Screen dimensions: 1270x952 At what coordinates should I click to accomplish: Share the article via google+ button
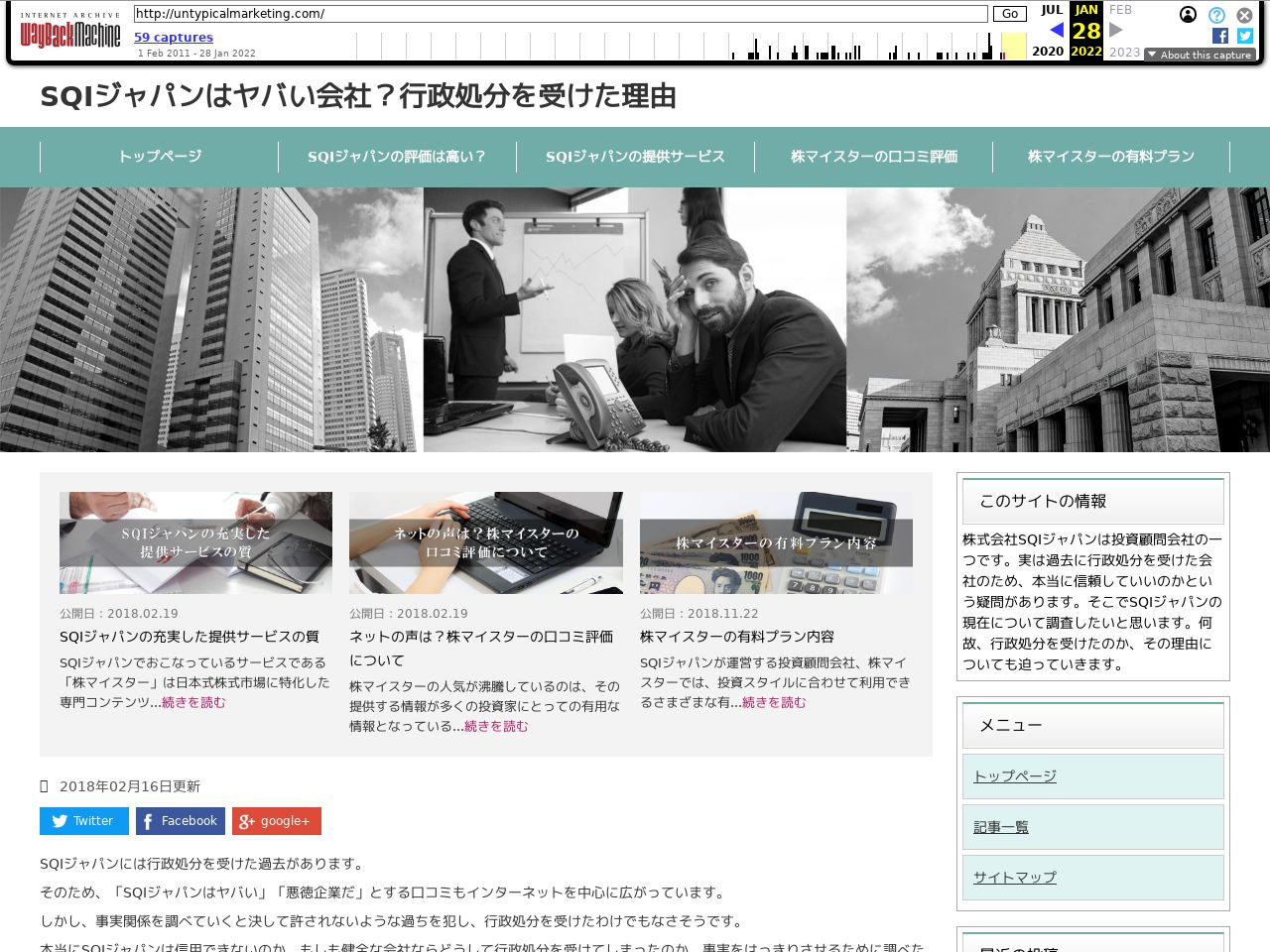point(277,821)
